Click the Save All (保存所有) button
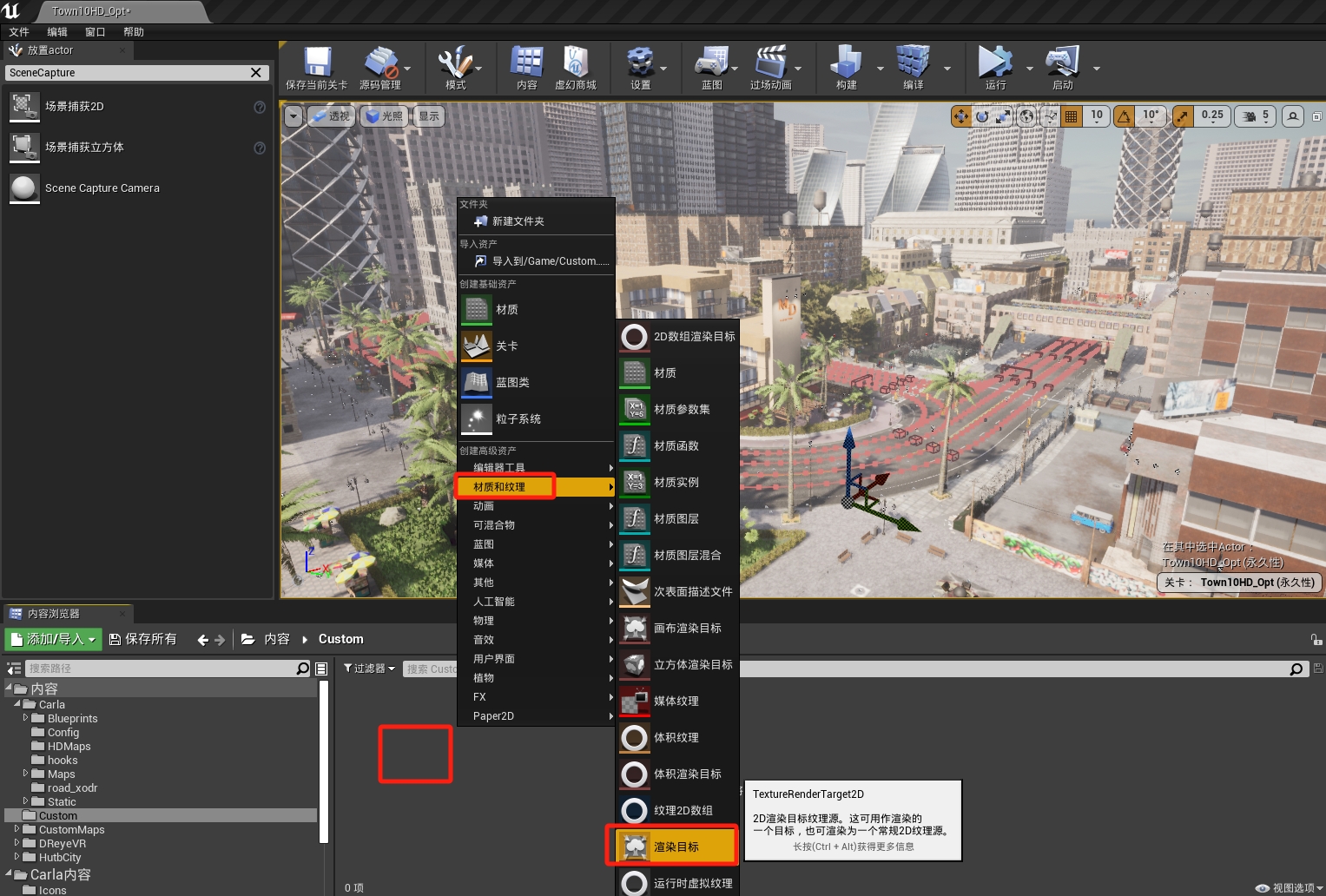This screenshot has width=1326, height=896. click(143, 639)
